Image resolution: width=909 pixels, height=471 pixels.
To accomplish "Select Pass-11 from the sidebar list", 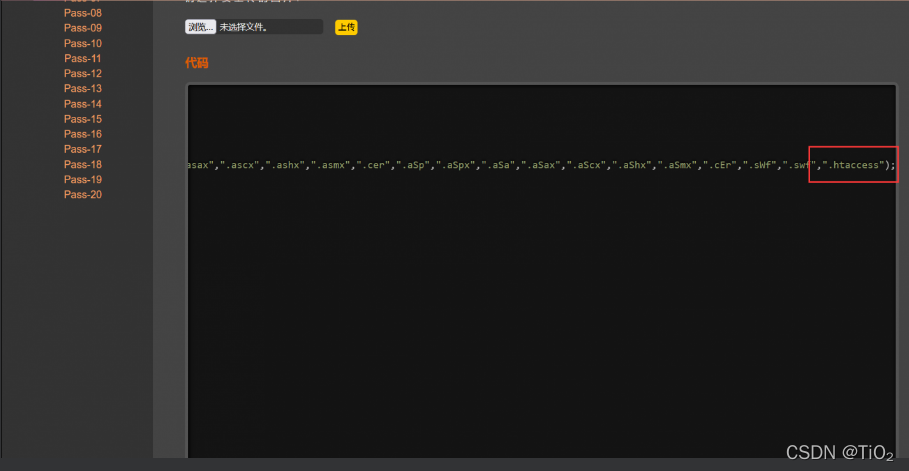I will pos(83,59).
